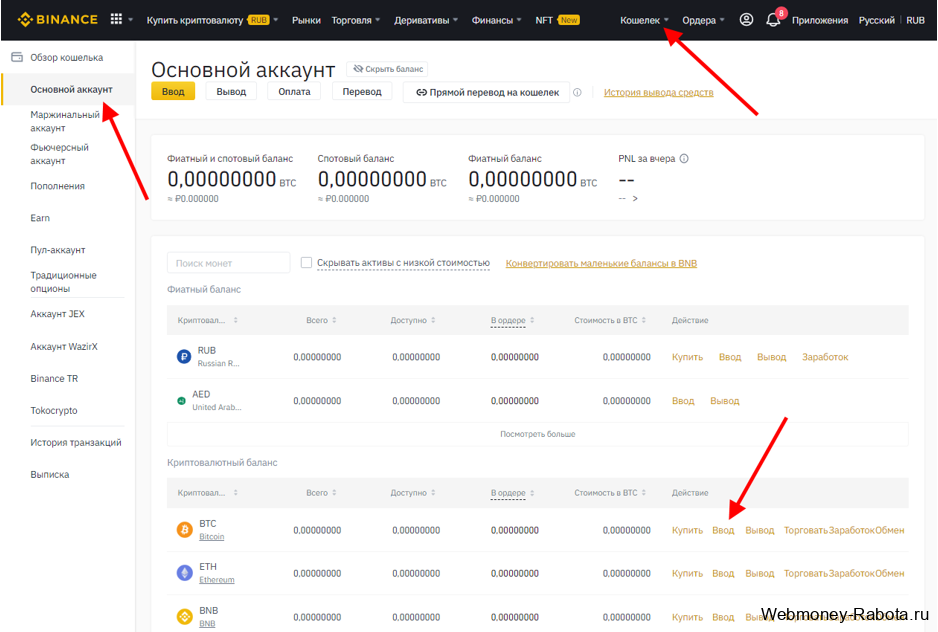Click Обмен link in BTC row
The height and width of the screenshot is (632, 938).
pyautogui.click(x=890, y=530)
